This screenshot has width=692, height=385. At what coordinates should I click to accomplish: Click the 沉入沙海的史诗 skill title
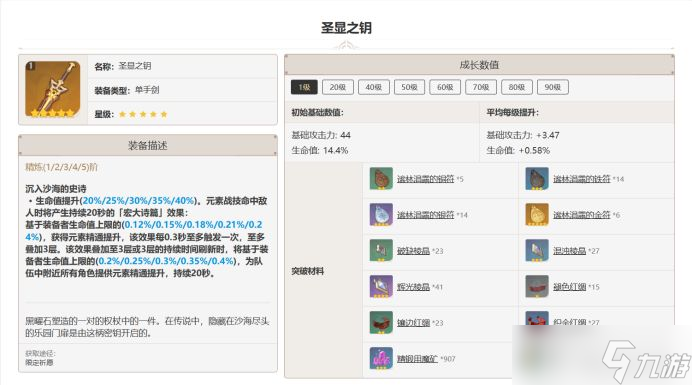click(56, 189)
